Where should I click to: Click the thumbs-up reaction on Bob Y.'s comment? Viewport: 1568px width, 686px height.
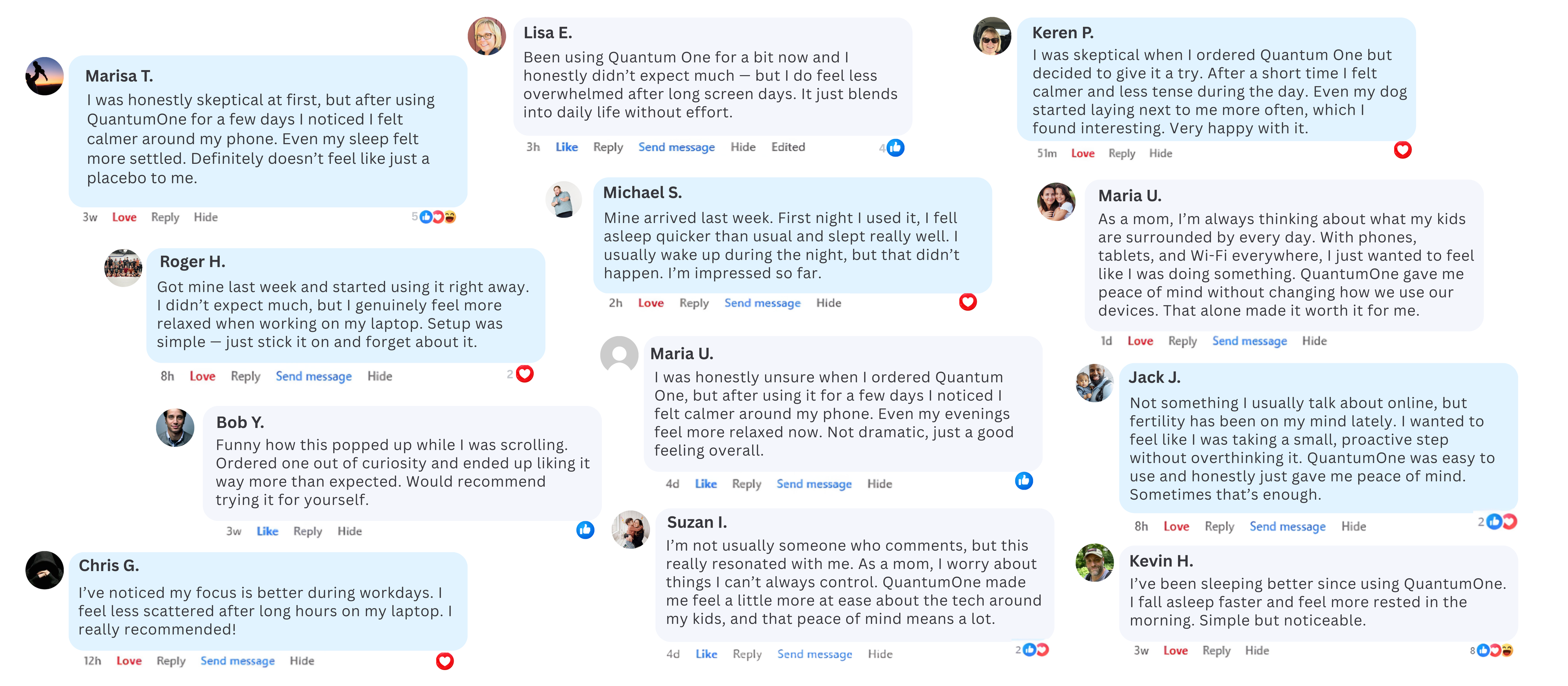point(585,530)
